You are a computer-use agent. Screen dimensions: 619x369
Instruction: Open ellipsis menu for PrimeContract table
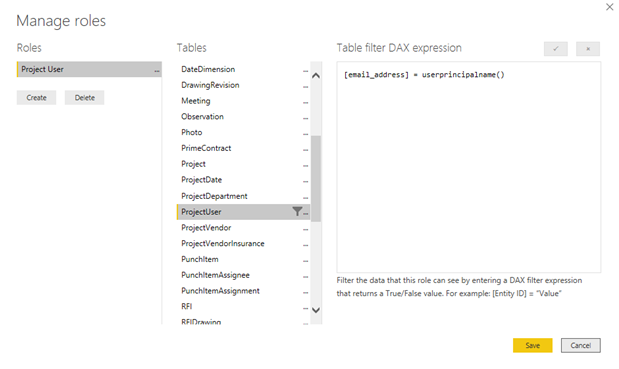(305, 150)
